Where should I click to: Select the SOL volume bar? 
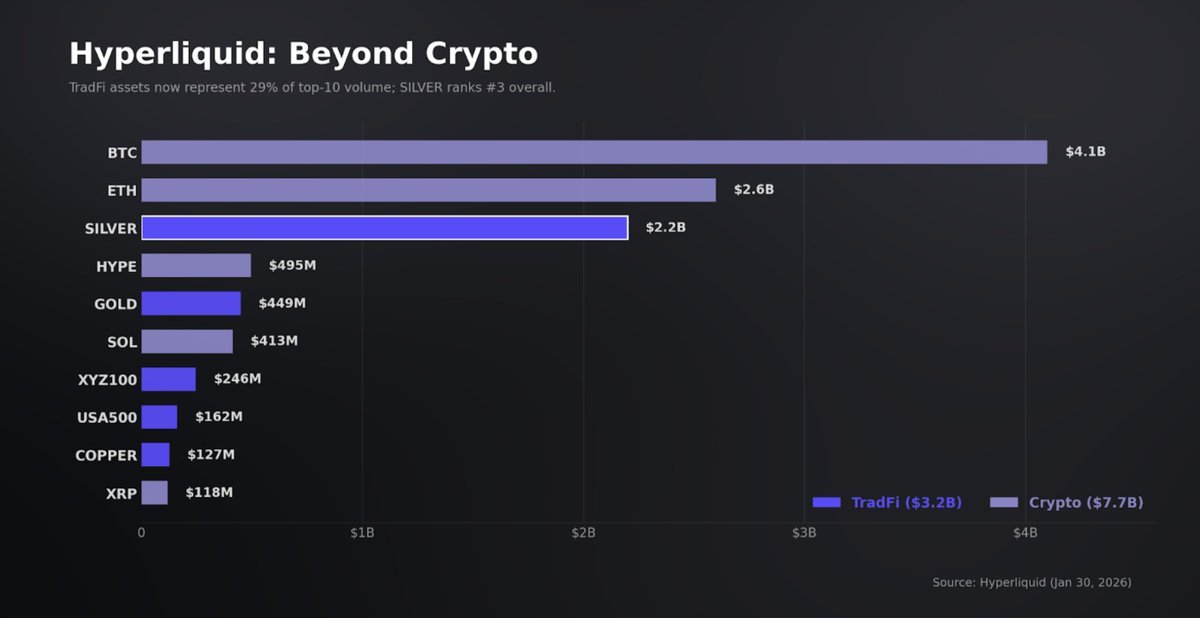pyautogui.click(x=187, y=341)
